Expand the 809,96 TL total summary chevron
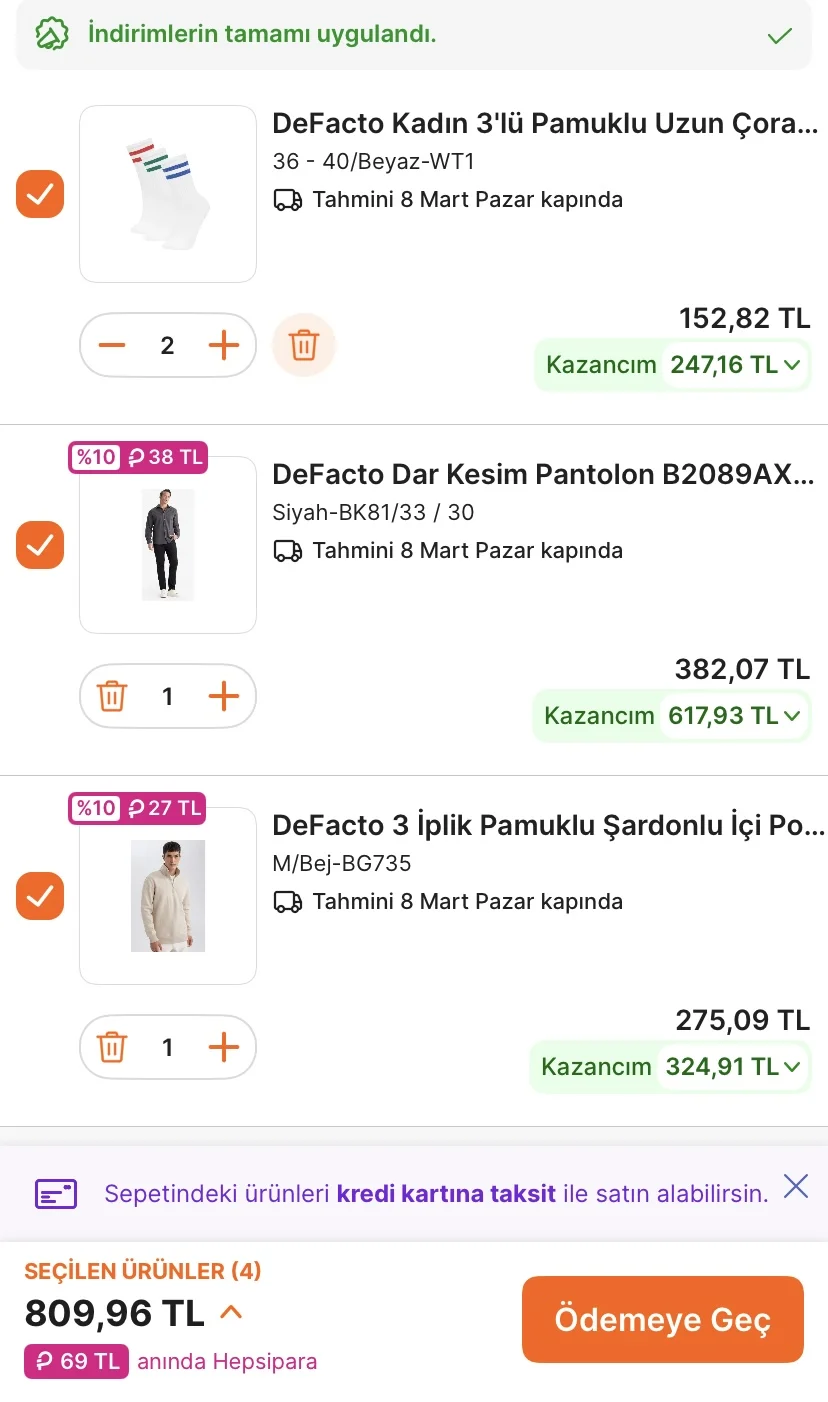This screenshot has width=828, height=1402. point(231,1312)
